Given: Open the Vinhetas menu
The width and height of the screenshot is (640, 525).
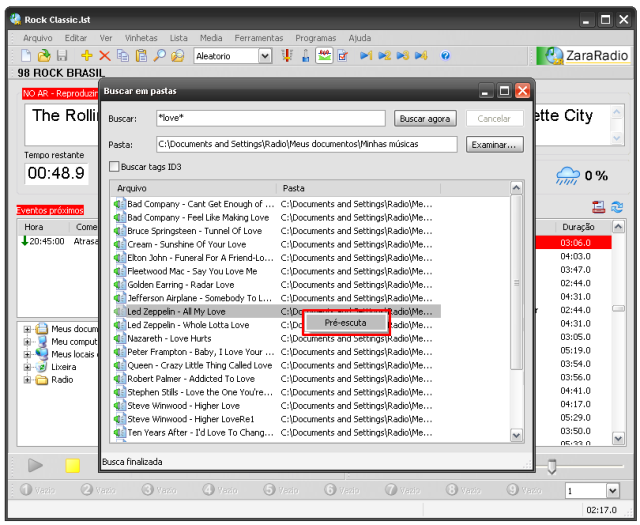Looking at the screenshot, I should (141, 38).
